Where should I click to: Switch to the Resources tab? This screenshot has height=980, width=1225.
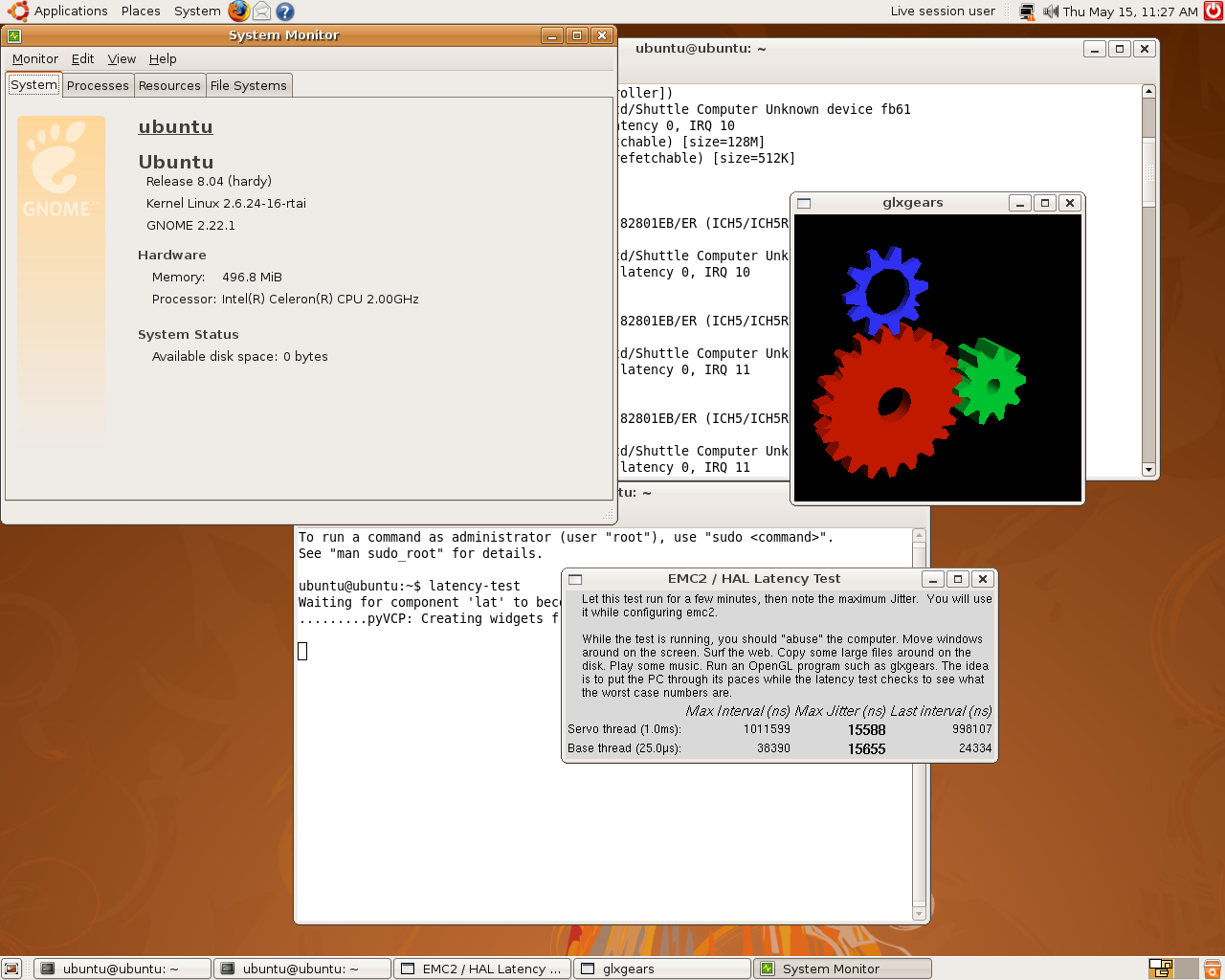tap(169, 85)
